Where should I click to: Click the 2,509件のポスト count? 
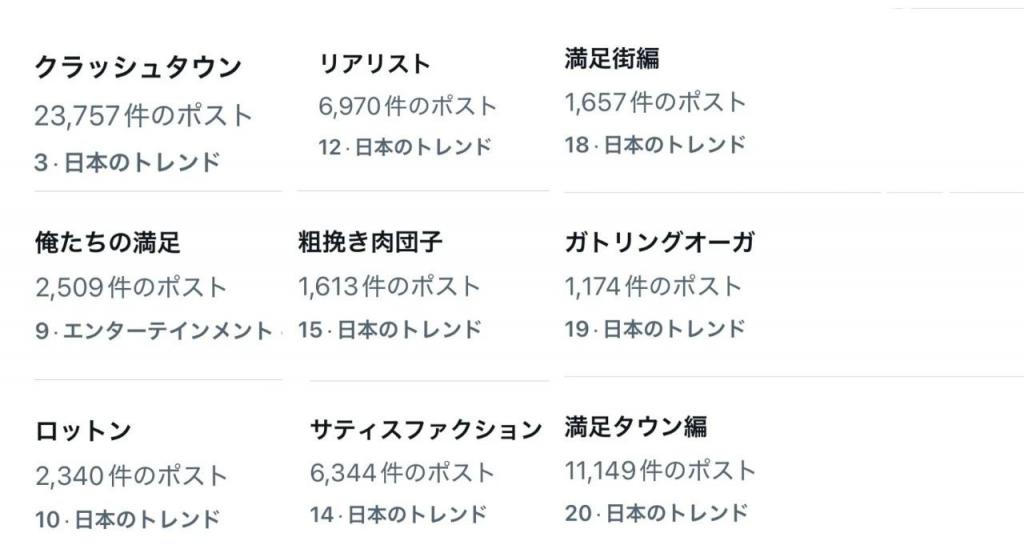[131, 287]
